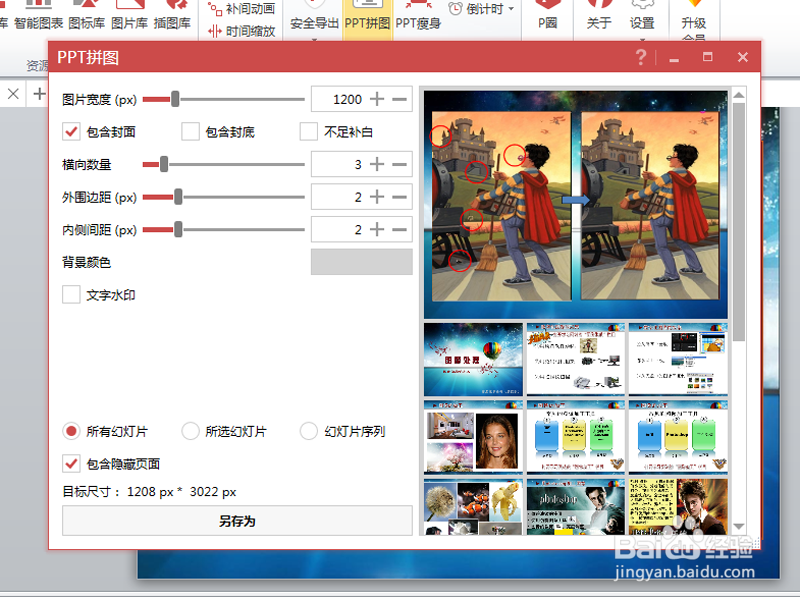Toggle the 包含隐藏页面 checkbox
The image size is (800, 600).
point(71,464)
